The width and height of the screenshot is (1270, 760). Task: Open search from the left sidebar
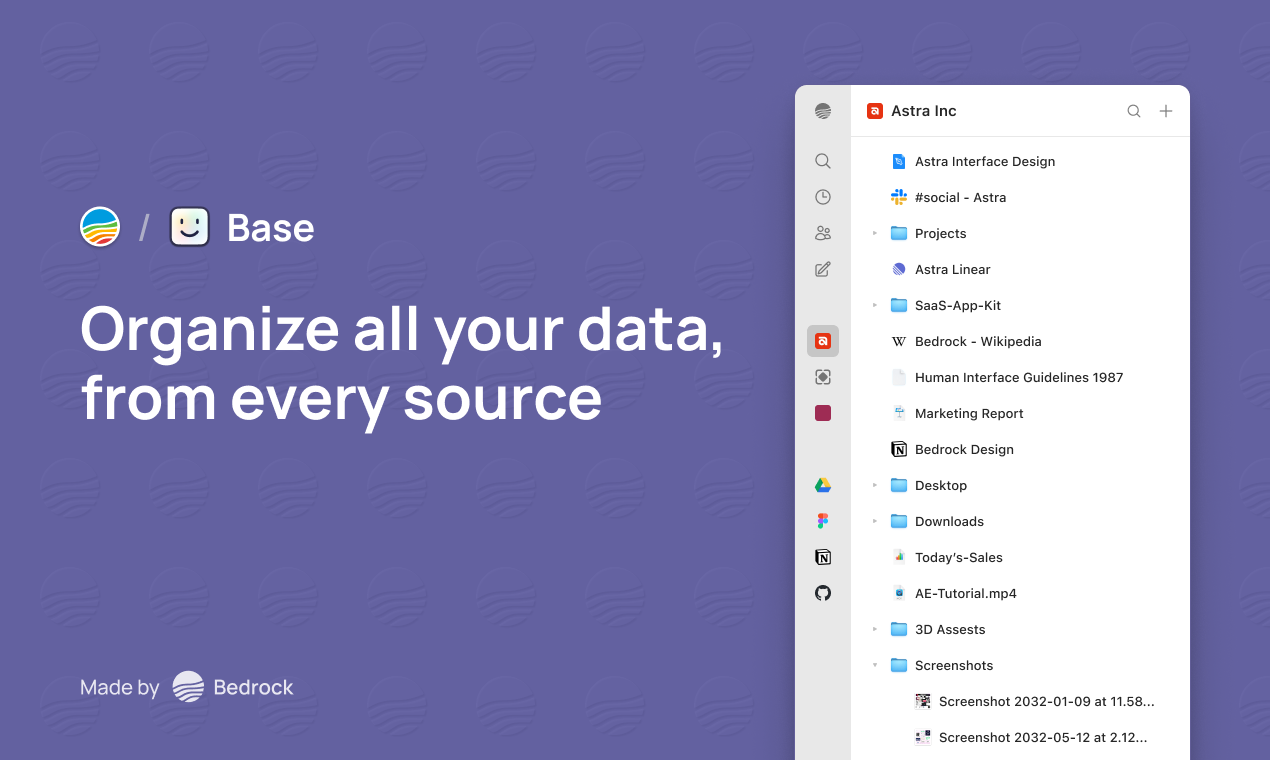[x=823, y=161]
